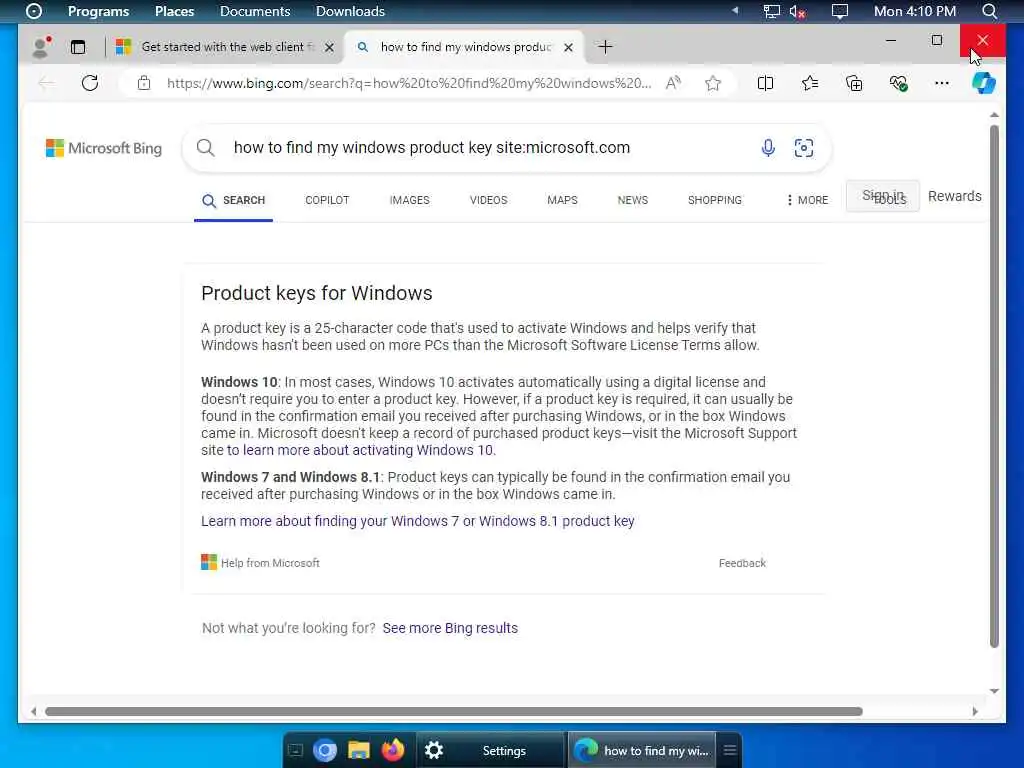This screenshot has width=1024, height=768.
Task: Click the clock showing Mon 4:10 PM
Action: point(915,11)
